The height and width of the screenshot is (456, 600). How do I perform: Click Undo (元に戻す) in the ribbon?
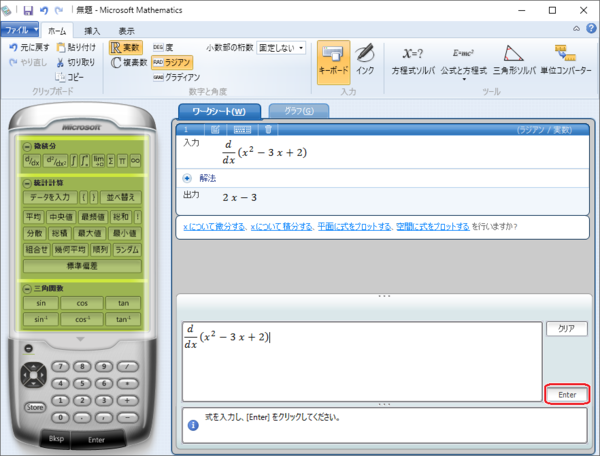coord(29,47)
